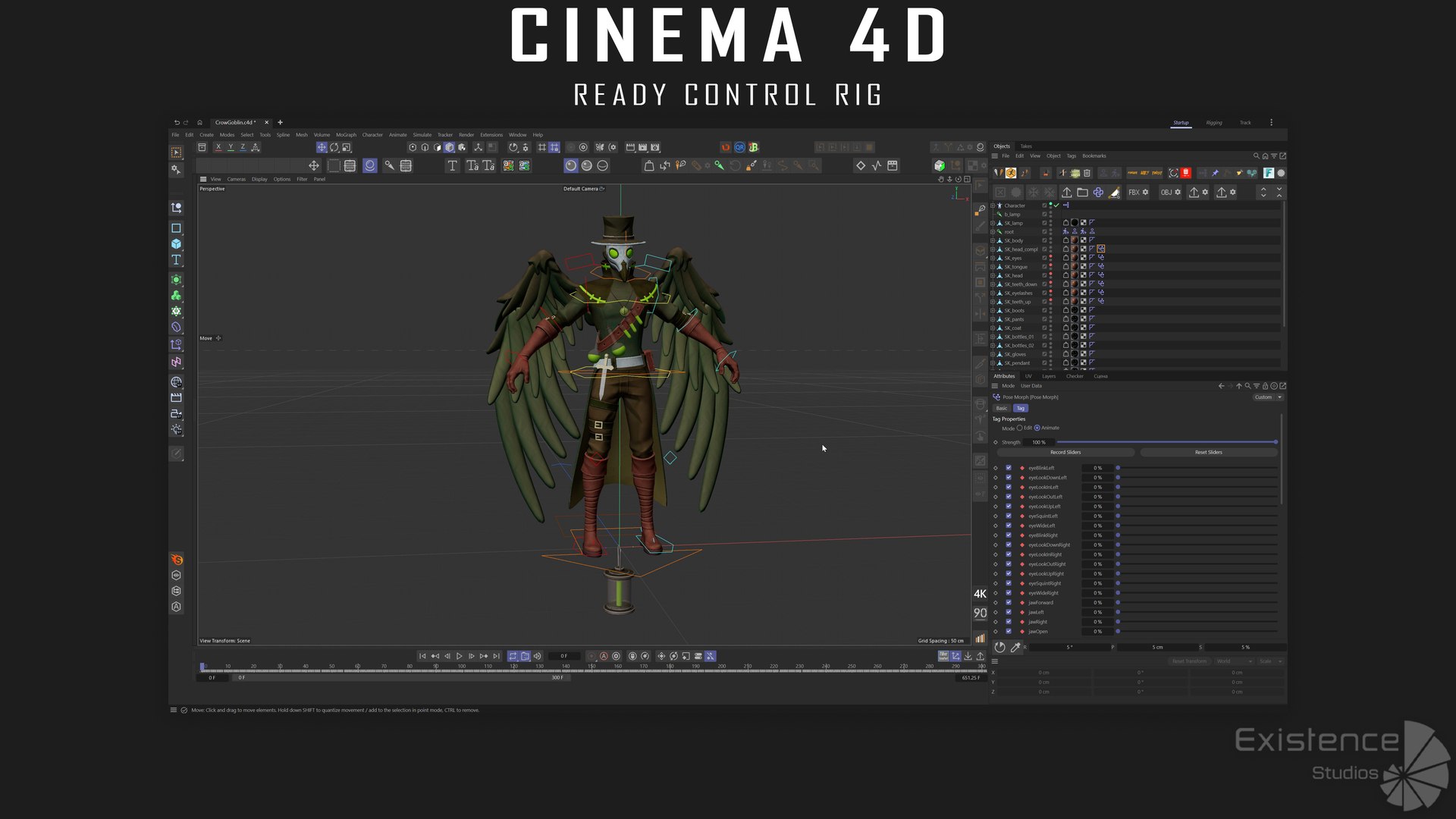This screenshot has height=819, width=1456.
Task: Expand the SK_body object in tree
Action: [x=993, y=240]
